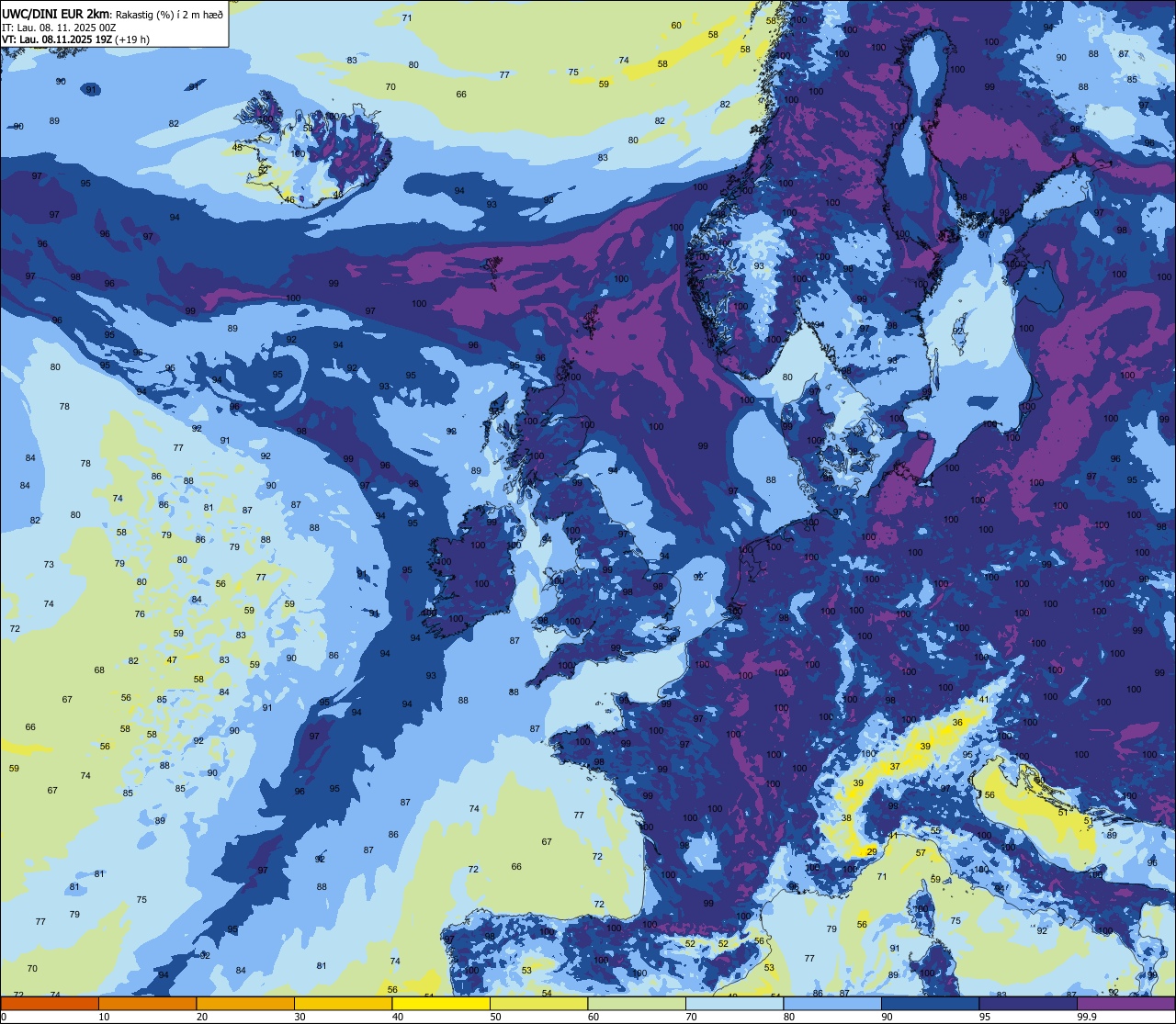
Task: Click the legend tick label "70"
Action: (691, 1017)
